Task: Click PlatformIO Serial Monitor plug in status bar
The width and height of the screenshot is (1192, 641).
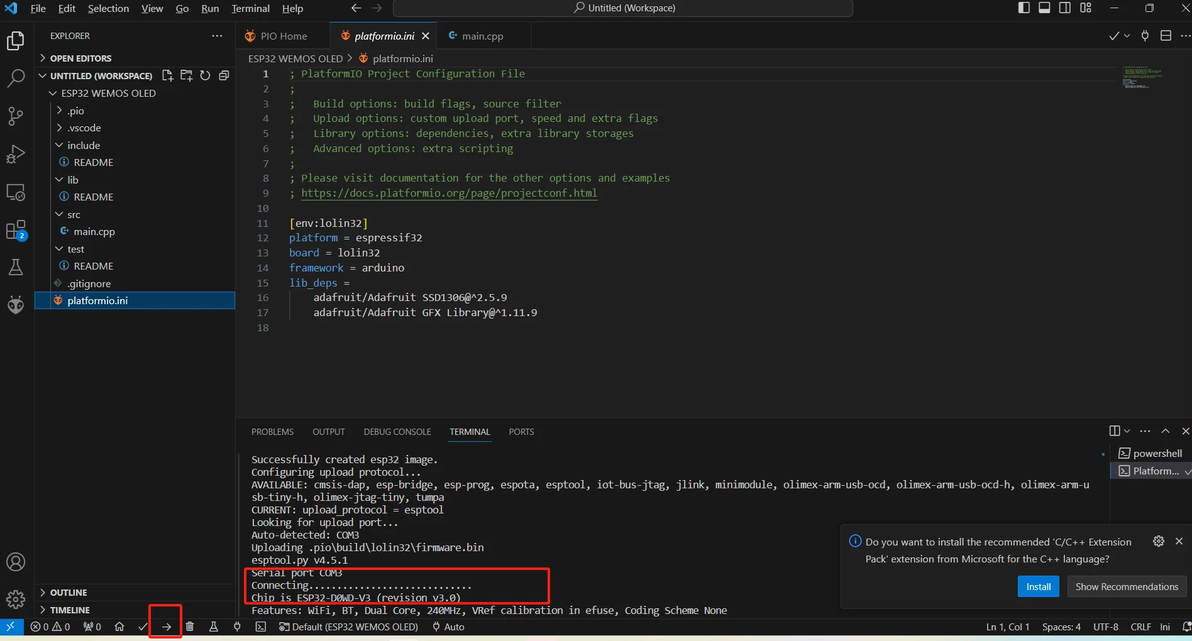Action: (x=237, y=627)
